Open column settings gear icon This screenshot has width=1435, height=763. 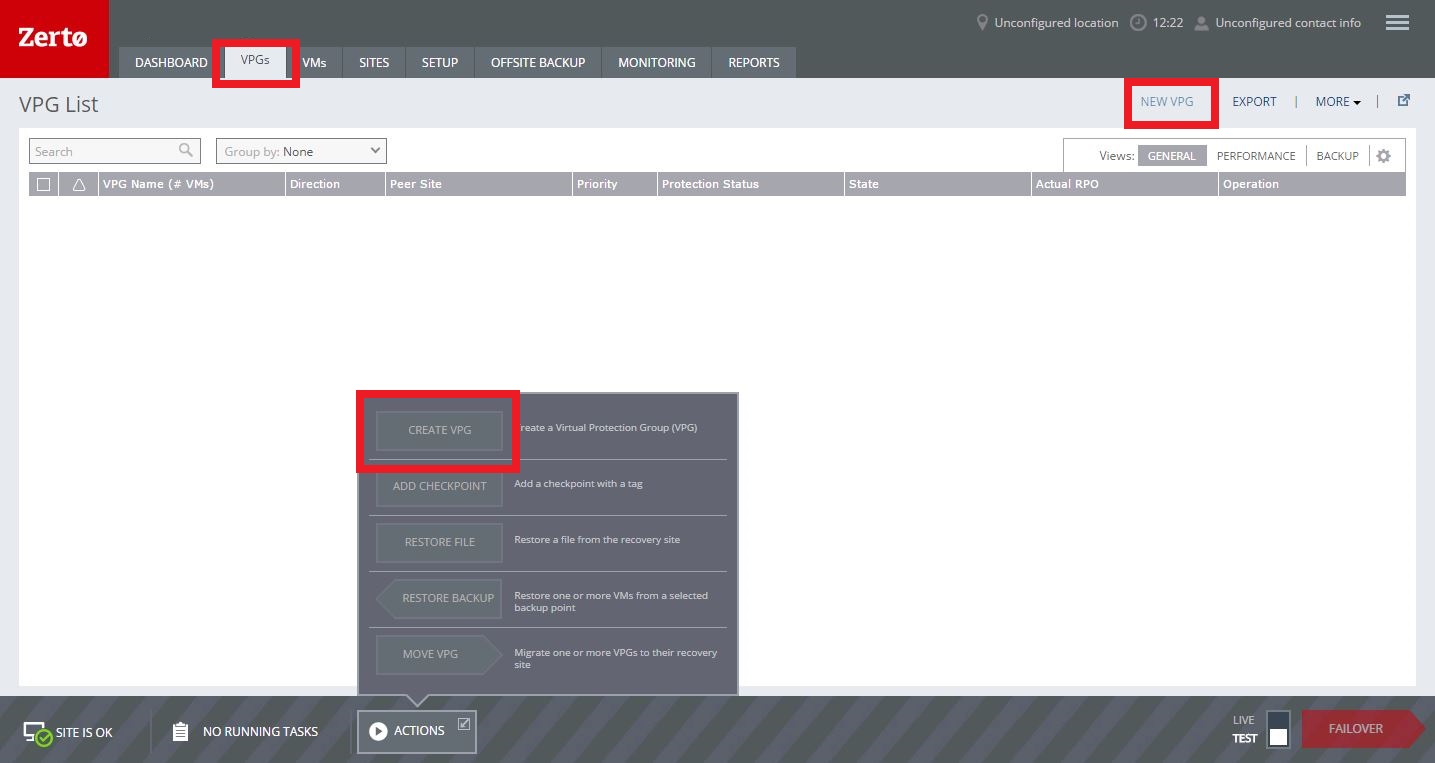1384,156
